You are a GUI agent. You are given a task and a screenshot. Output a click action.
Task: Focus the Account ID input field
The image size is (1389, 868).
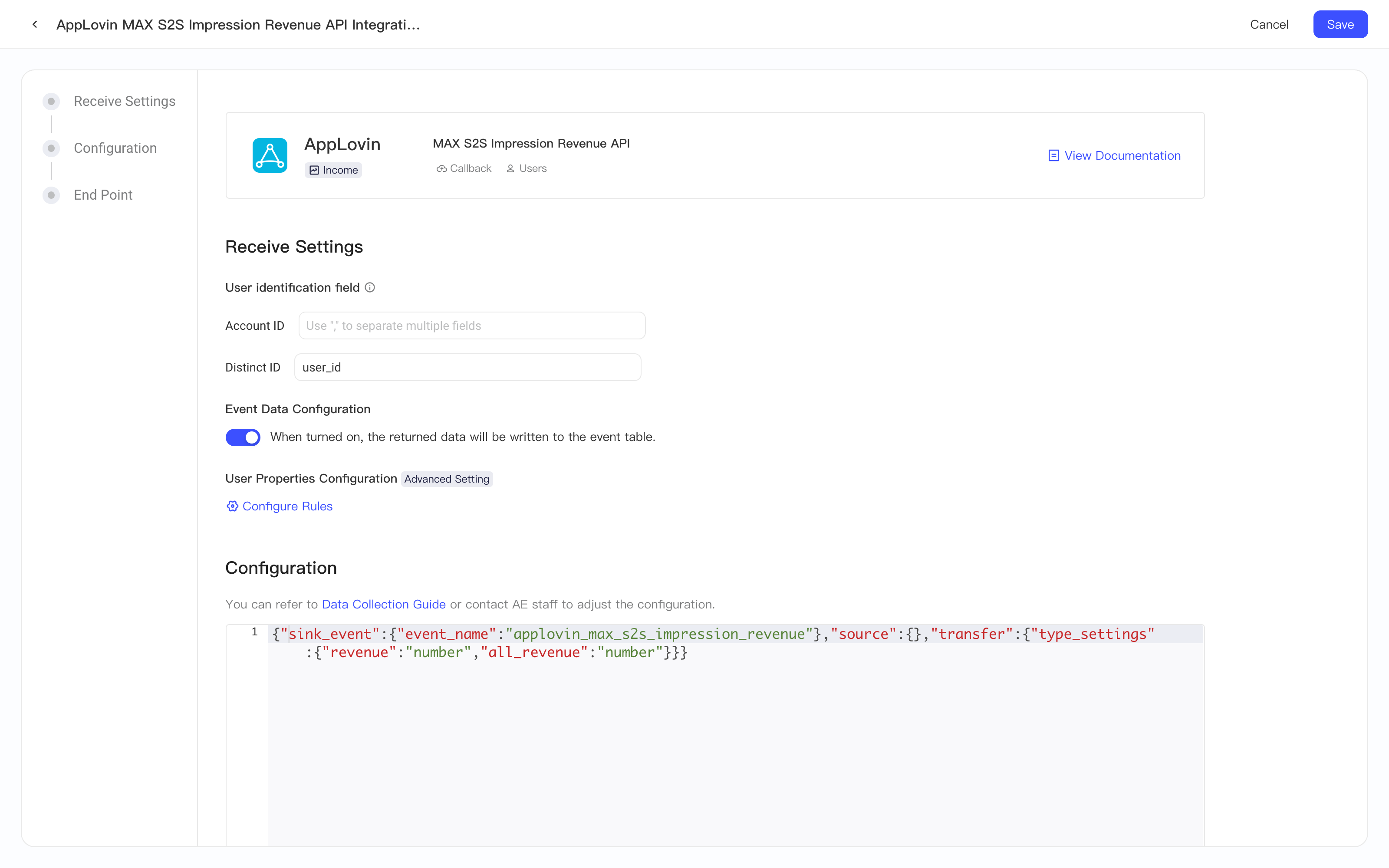click(x=472, y=325)
